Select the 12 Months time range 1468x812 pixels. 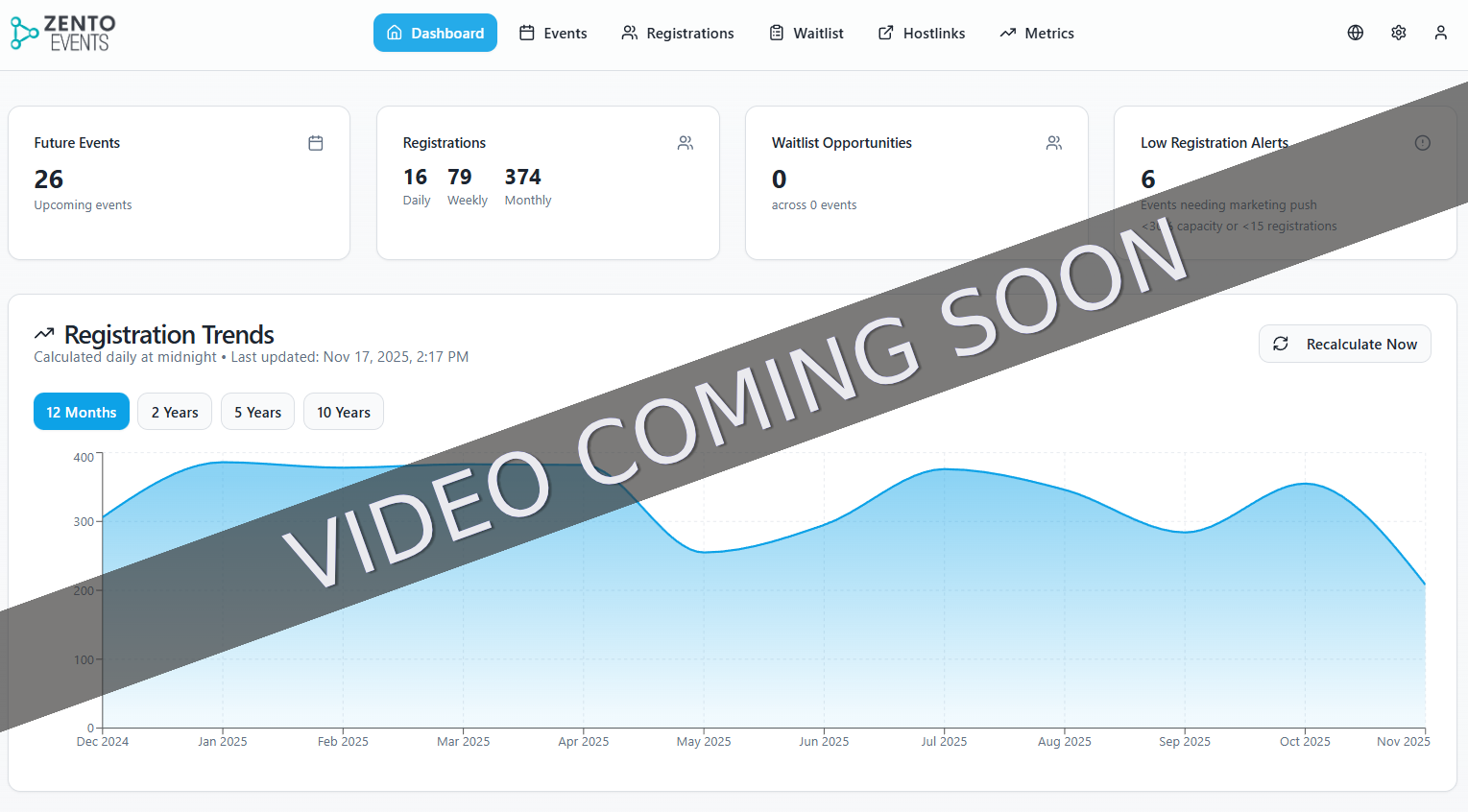click(x=82, y=412)
